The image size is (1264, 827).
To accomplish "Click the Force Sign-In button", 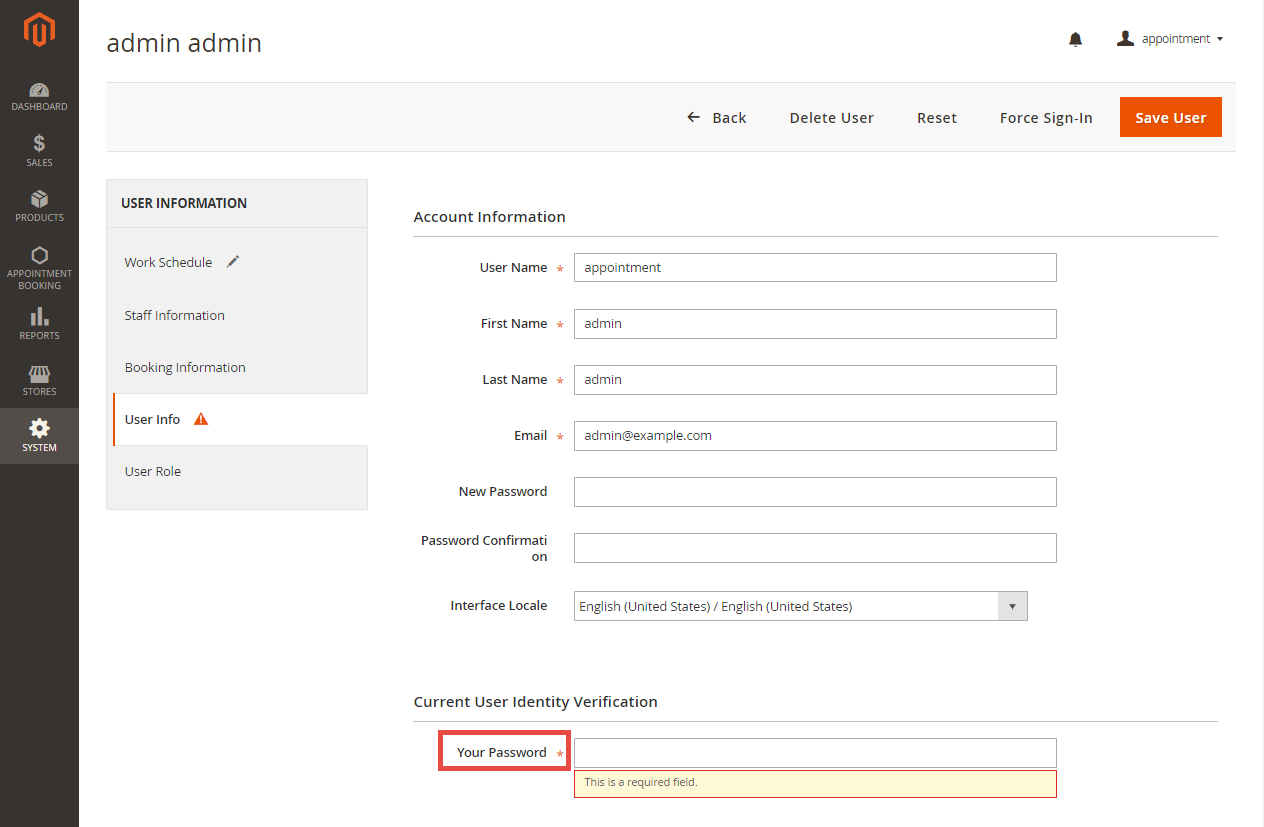I will coord(1045,118).
